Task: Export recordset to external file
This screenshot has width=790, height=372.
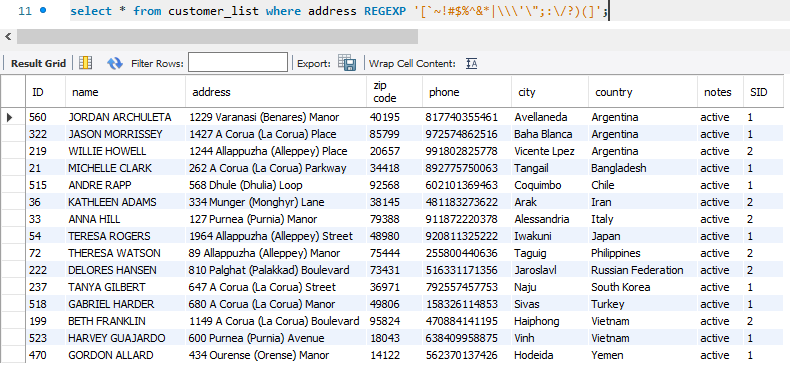Action: pyautogui.click(x=347, y=63)
